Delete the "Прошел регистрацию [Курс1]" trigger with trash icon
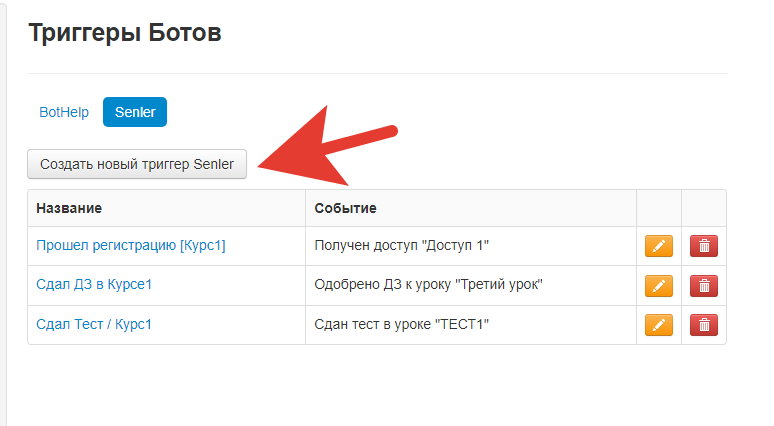 coord(704,246)
